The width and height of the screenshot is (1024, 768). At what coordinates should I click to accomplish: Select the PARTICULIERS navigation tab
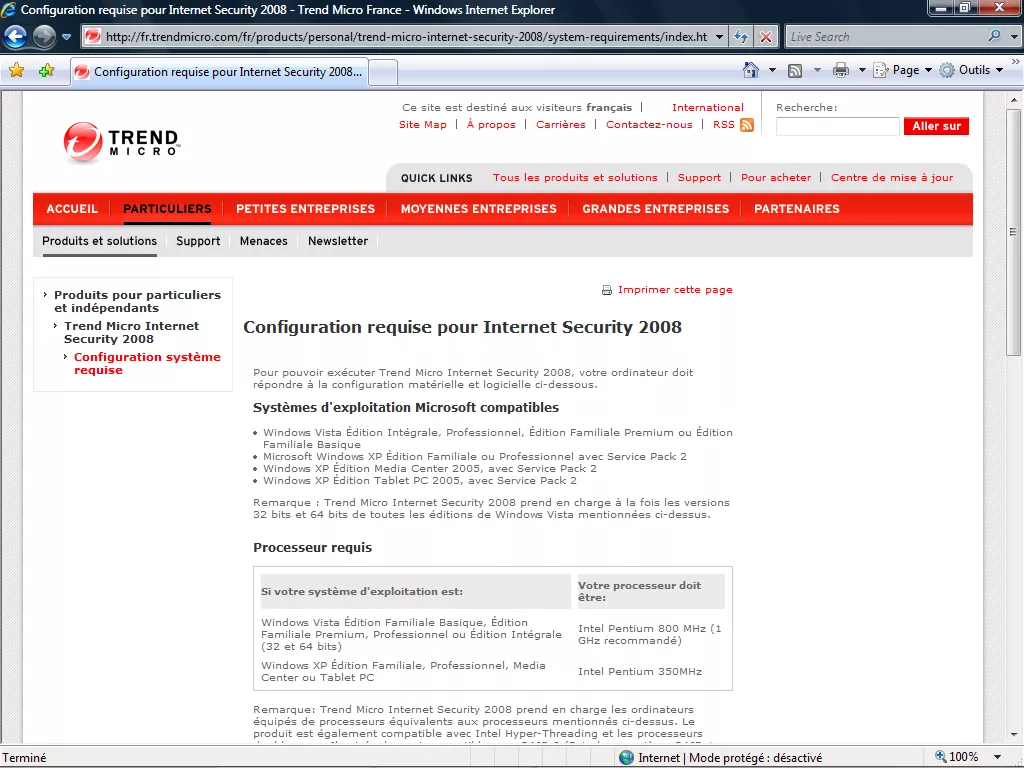(167, 209)
